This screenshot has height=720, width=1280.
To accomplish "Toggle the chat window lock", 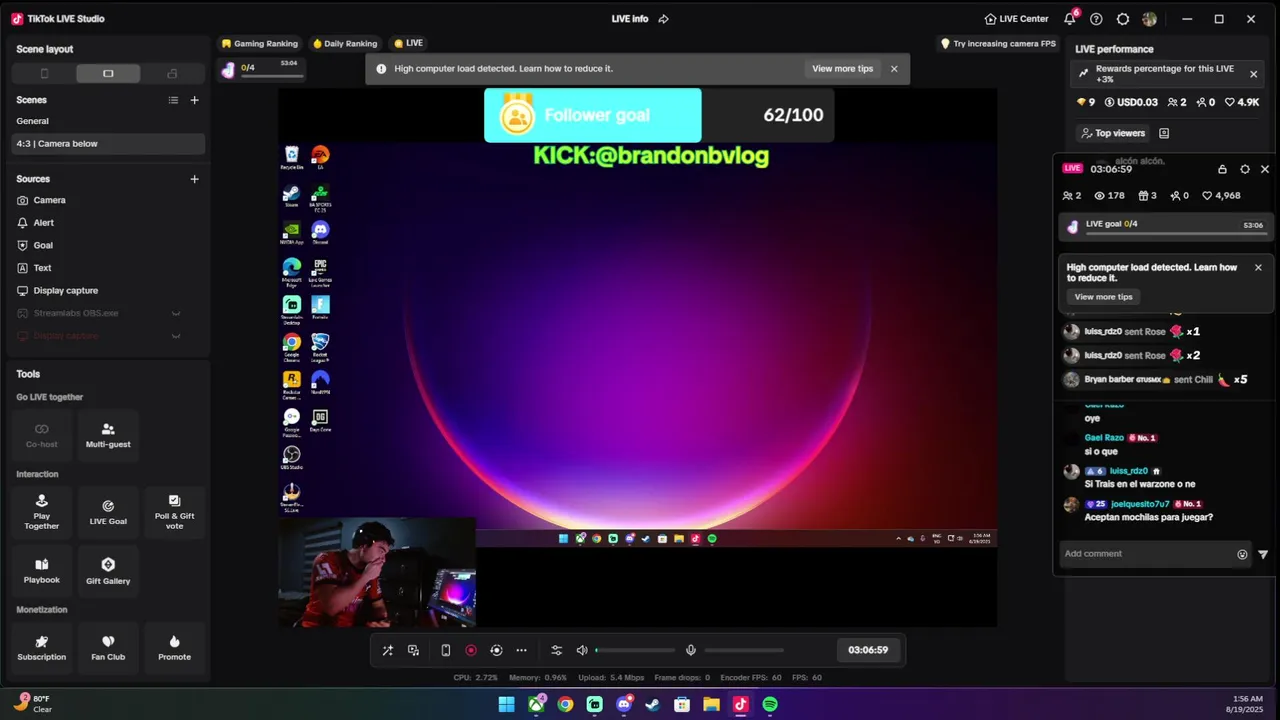I will (x=1222, y=169).
